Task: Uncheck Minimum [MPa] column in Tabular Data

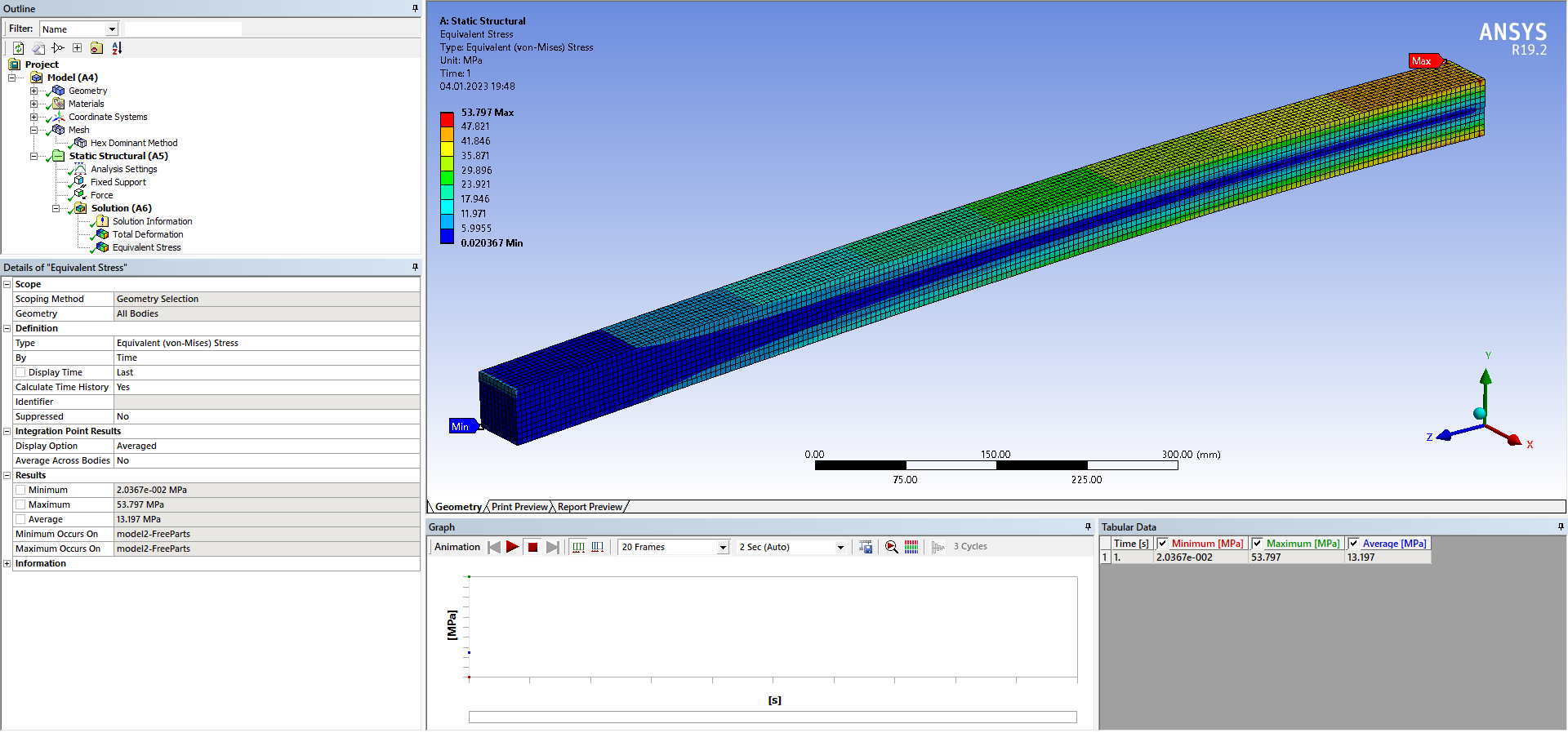Action: [1163, 544]
